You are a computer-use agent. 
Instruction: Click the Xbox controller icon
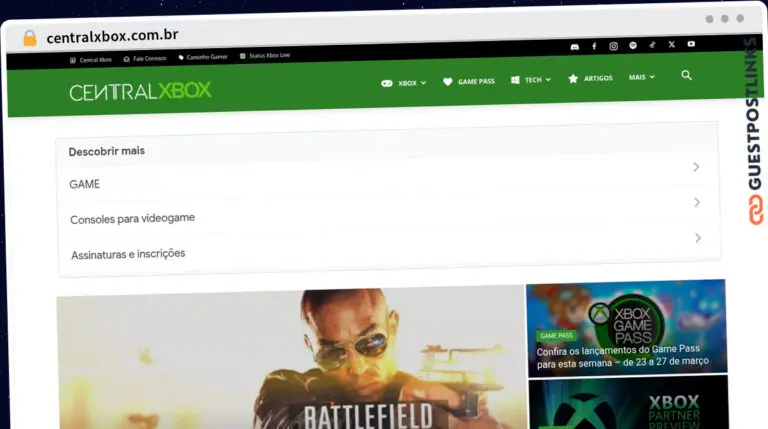(386, 83)
